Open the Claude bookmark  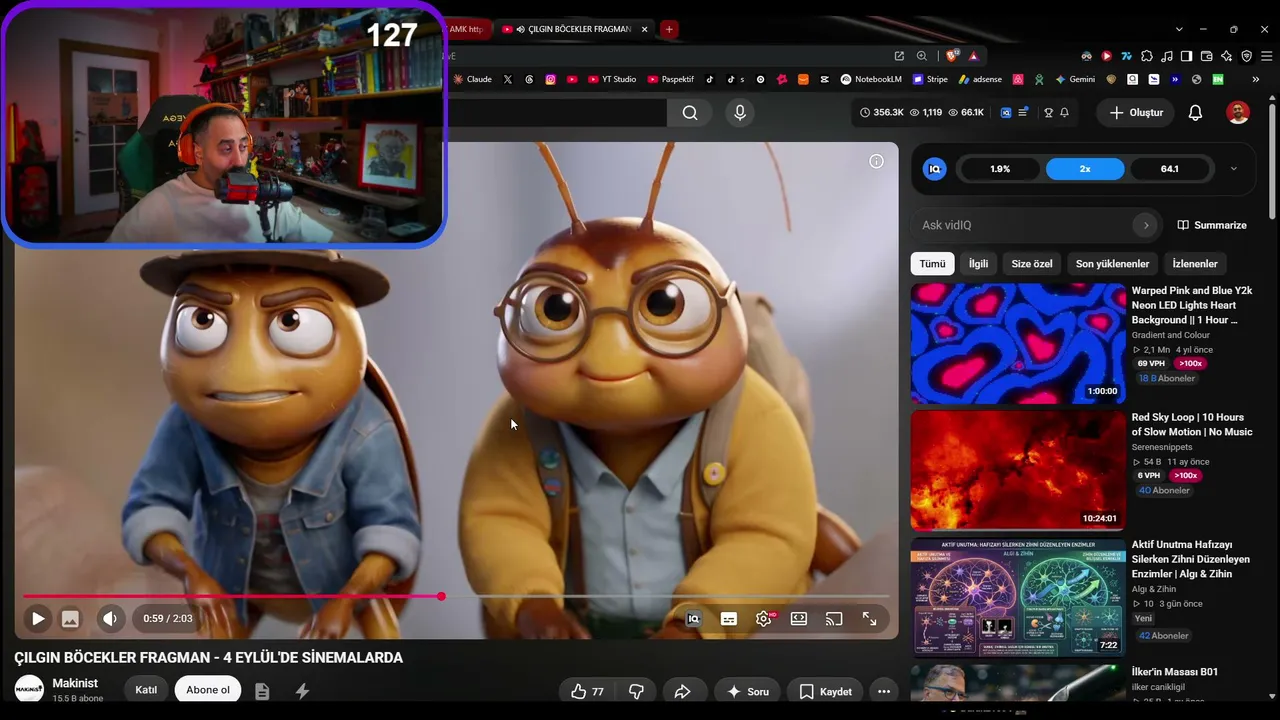tap(472, 79)
